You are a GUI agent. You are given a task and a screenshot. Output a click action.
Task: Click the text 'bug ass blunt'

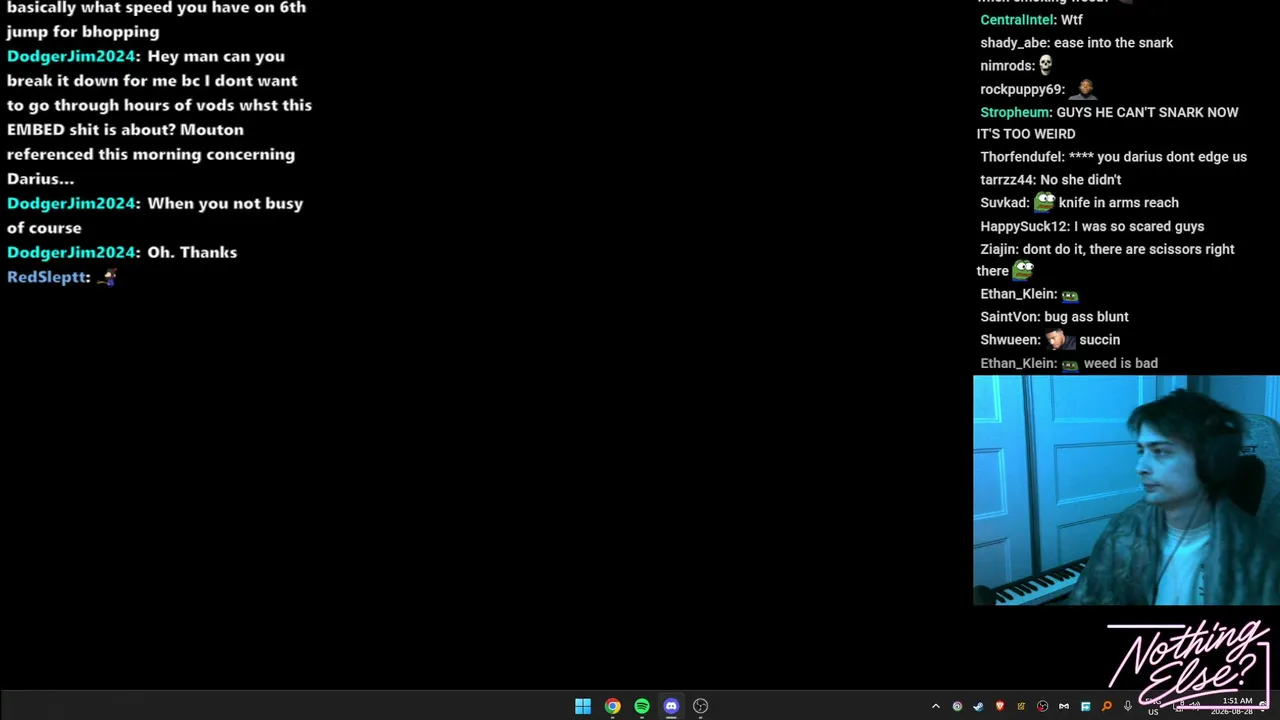coord(1086,317)
